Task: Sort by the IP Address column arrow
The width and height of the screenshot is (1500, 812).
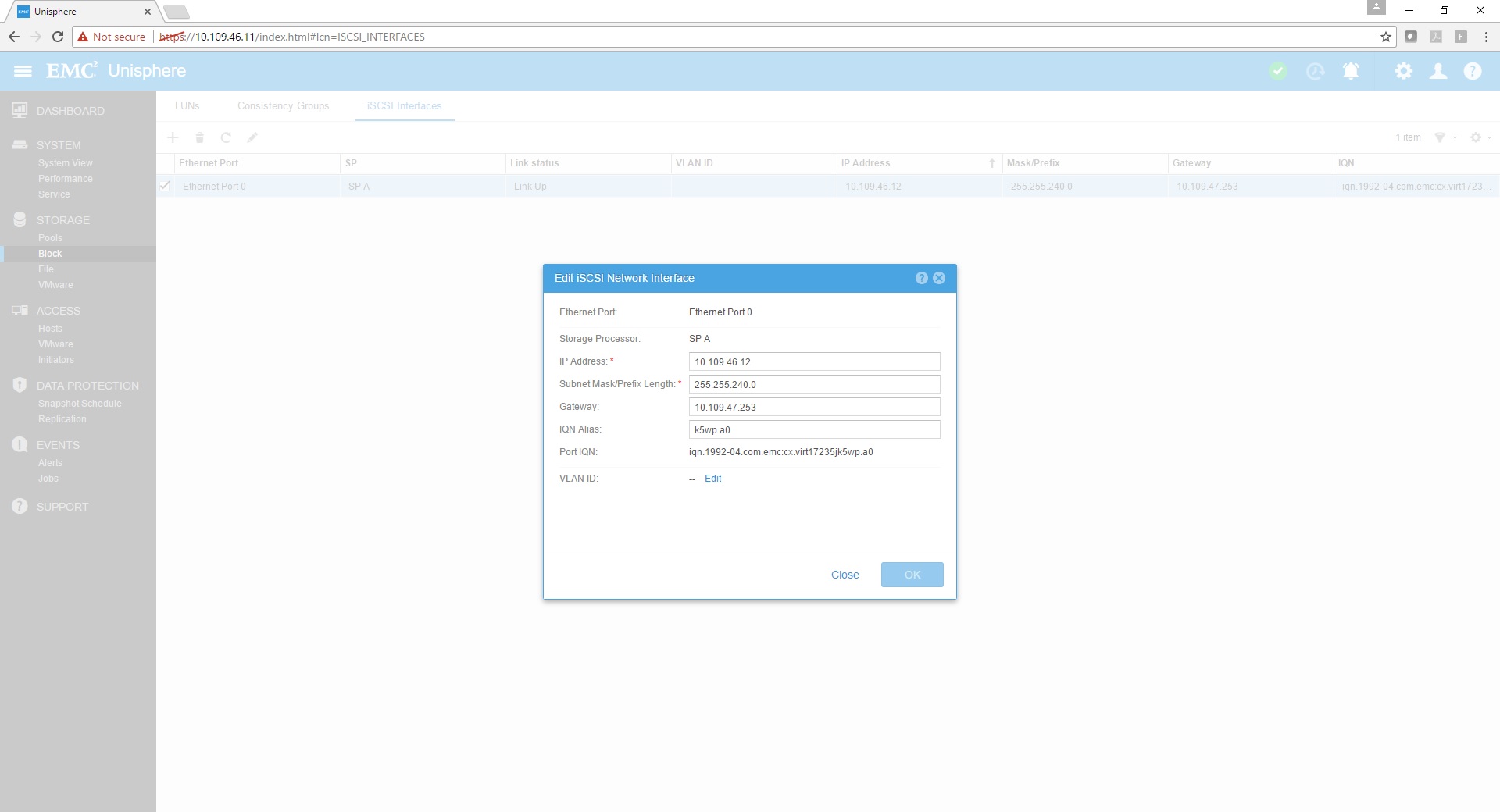Action: [x=991, y=163]
